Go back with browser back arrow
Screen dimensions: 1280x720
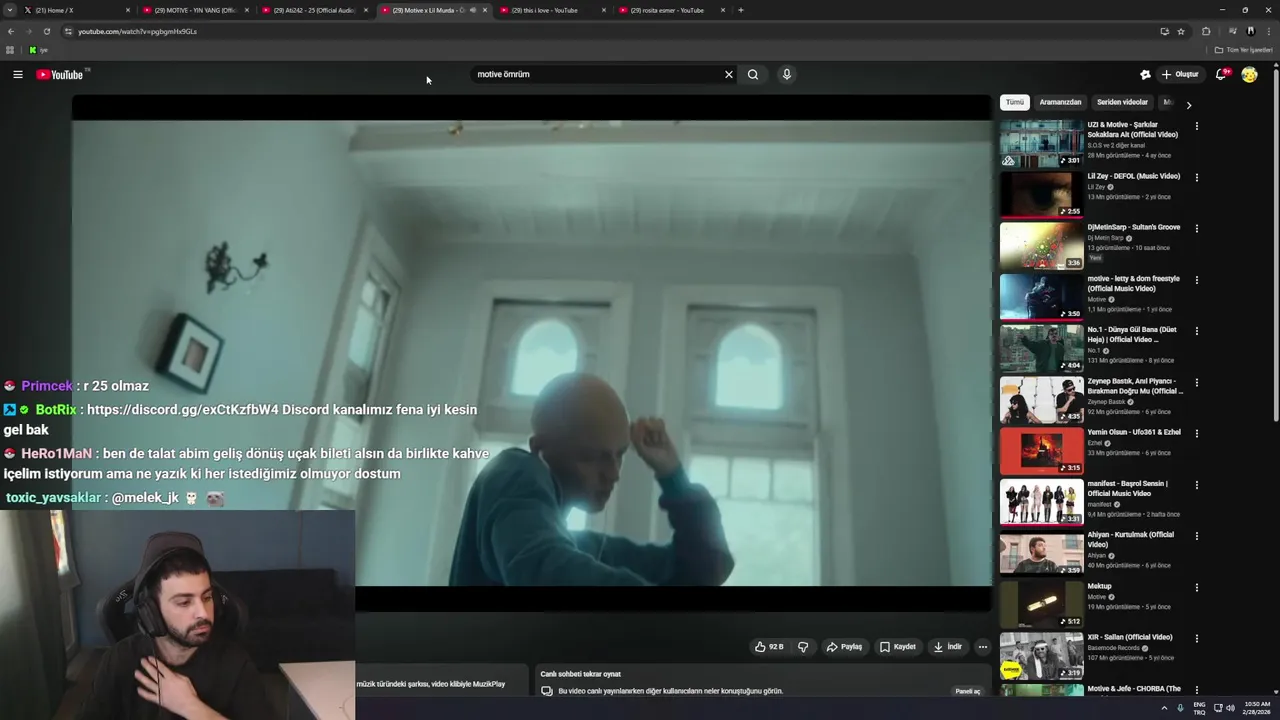[11, 31]
